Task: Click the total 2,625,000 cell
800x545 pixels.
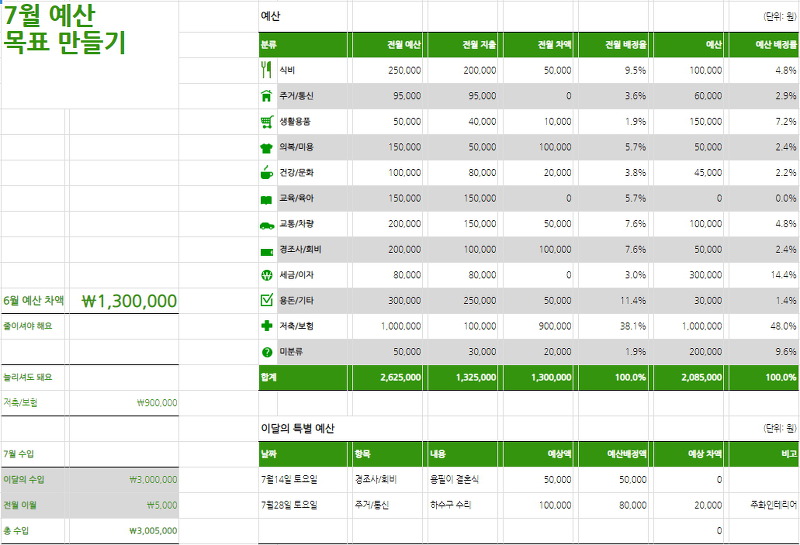Action: 387,378
